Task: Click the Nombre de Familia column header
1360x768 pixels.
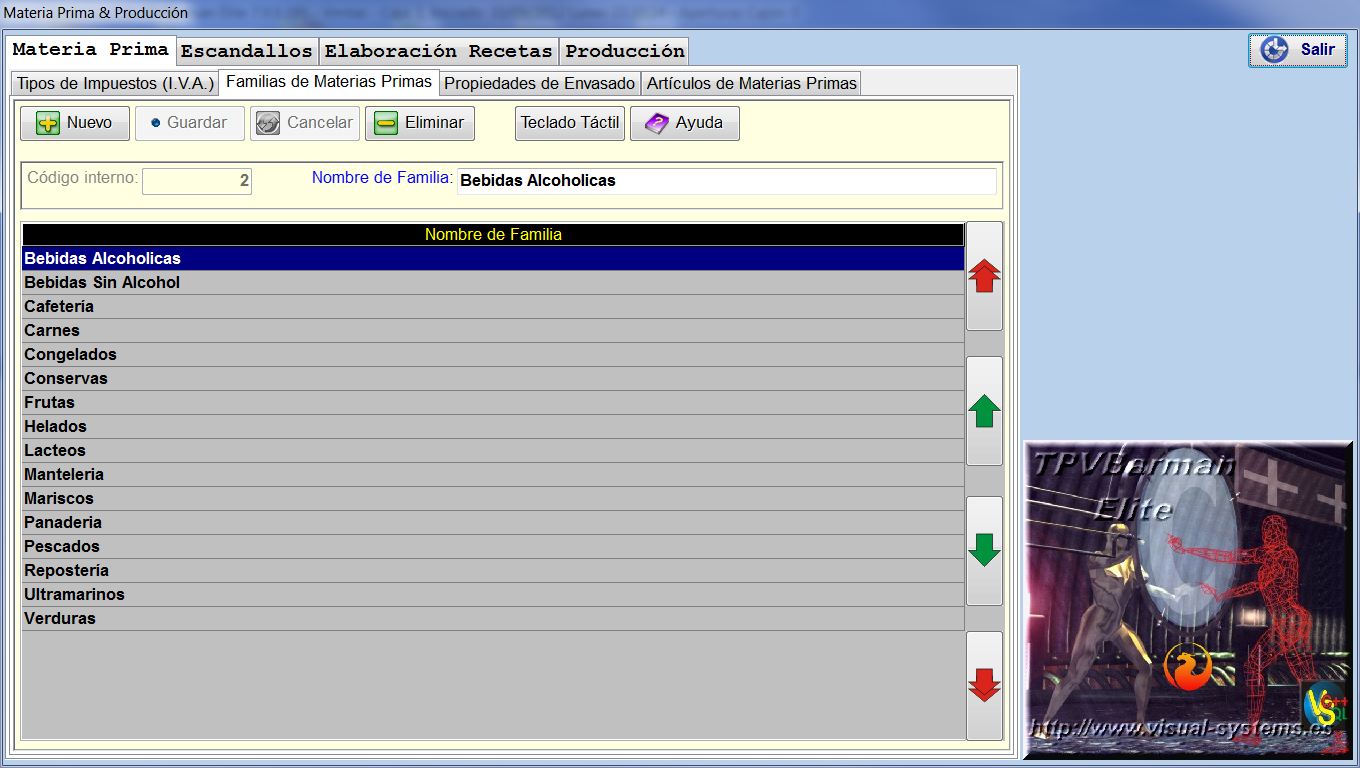Action: (492, 235)
